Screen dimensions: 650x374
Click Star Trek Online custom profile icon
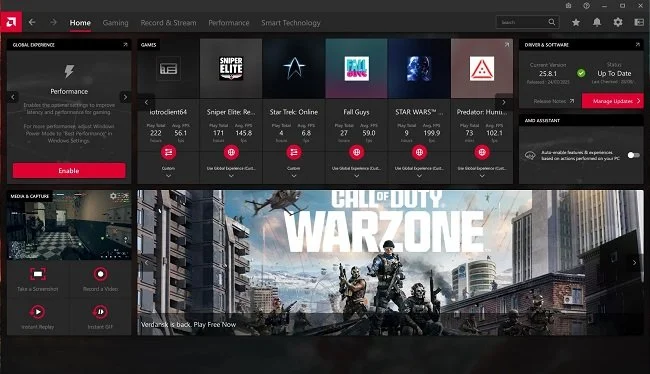tap(293, 152)
